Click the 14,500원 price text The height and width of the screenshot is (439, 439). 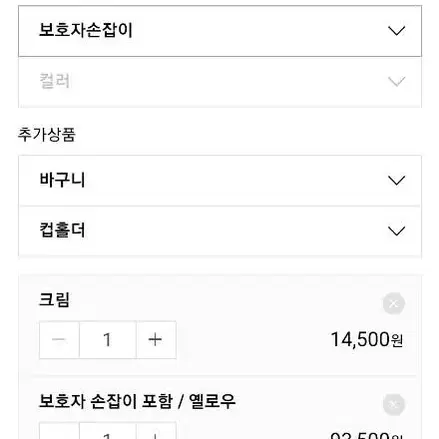(367, 340)
